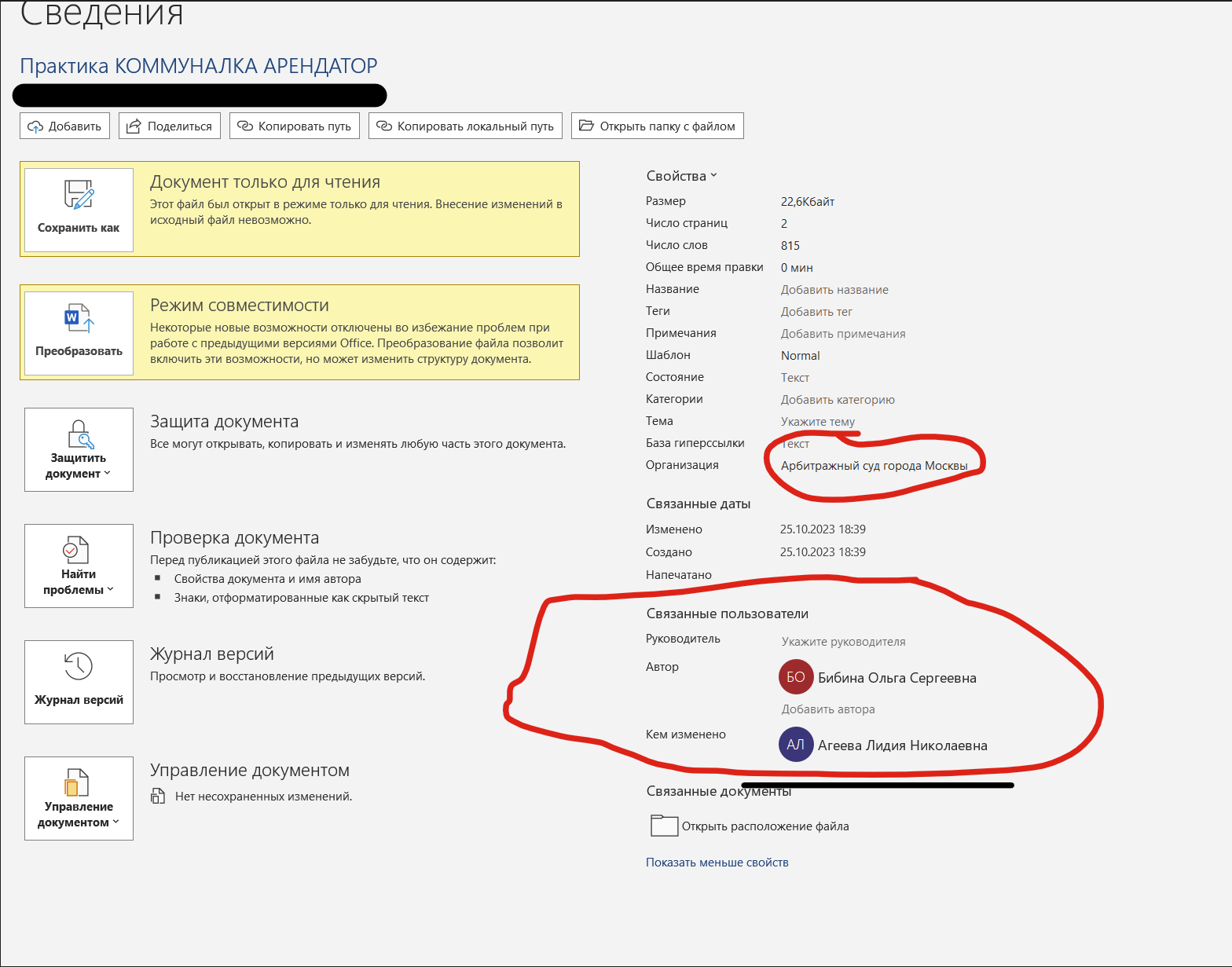The width and height of the screenshot is (1232, 967).
Task: Click the document icon near Нет несохраненных изменений
Action: coord(158,797)
